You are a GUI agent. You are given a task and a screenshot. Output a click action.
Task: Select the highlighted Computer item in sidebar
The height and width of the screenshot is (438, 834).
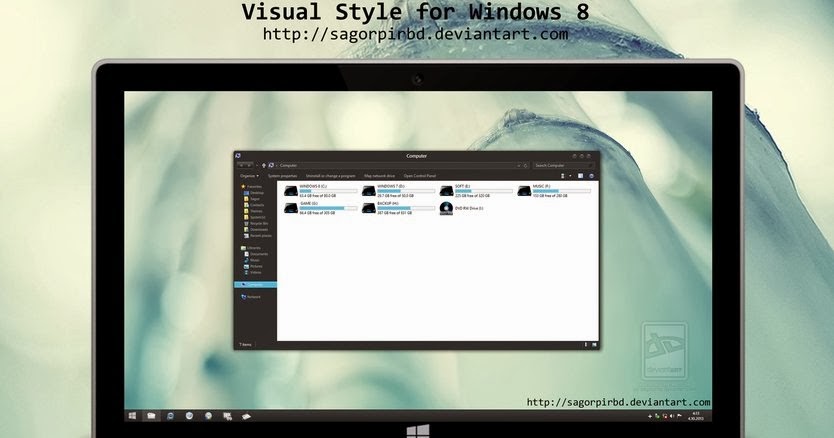point(255,285)
